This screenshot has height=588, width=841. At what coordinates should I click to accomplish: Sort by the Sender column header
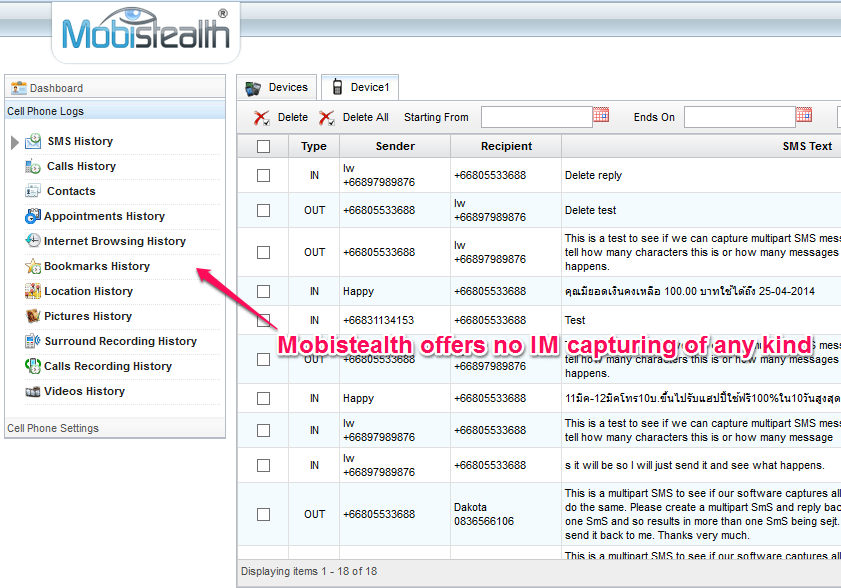(x=395, y=146)
